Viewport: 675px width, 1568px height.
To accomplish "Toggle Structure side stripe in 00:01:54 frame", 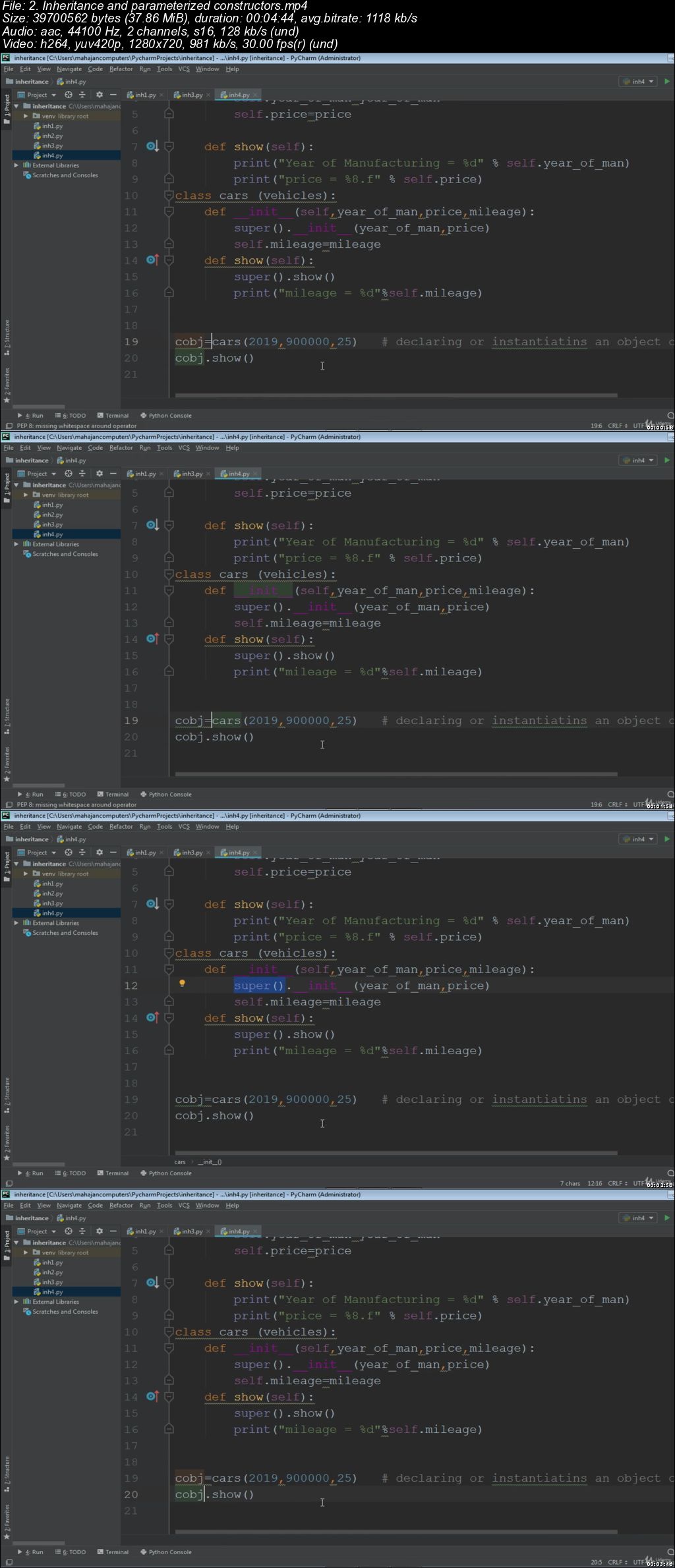I will pyautogui.click(x=7, y=717).
